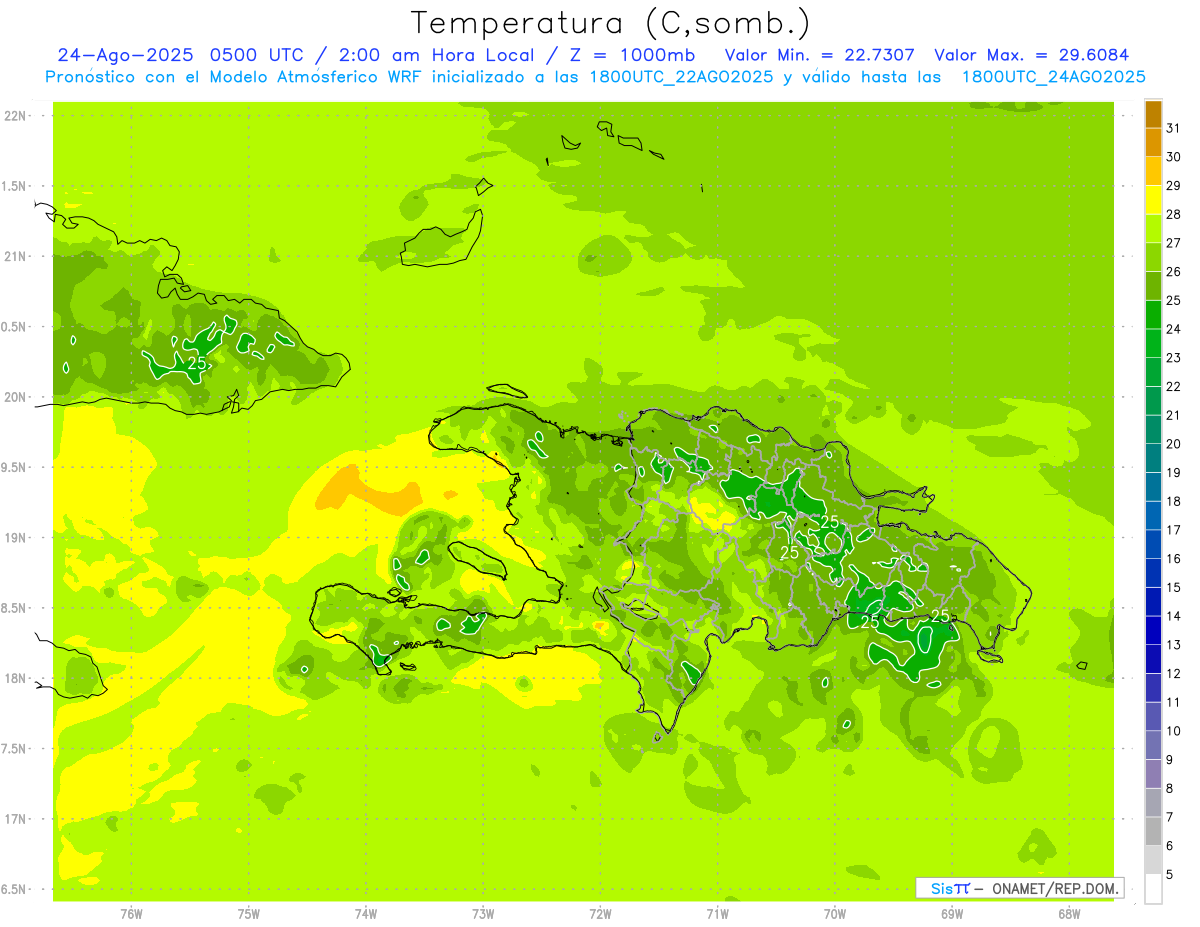Click 'Valor Min. = 22.7307' text

(x=822, y=56)
